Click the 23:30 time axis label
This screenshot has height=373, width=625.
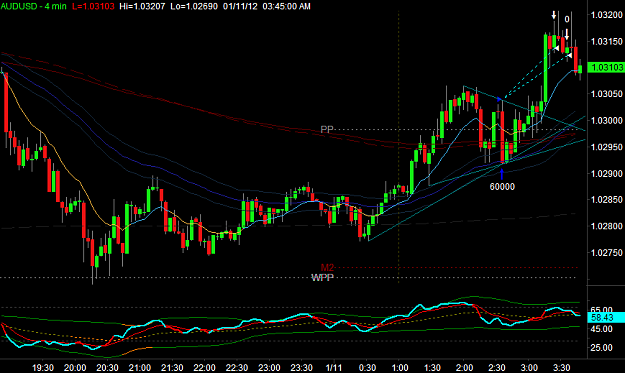click(301, 367)
